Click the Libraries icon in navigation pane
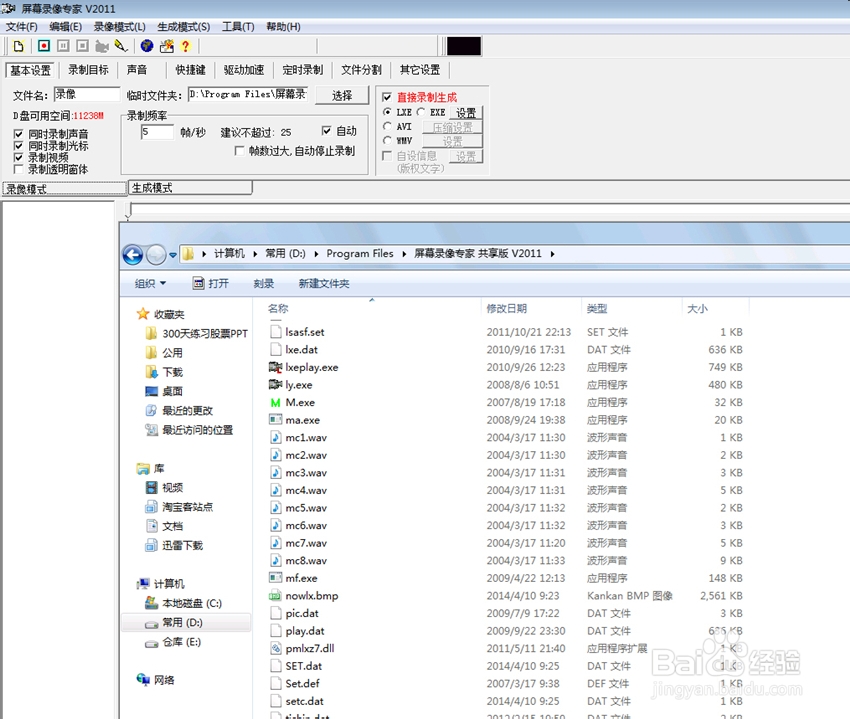 point(143,468)
